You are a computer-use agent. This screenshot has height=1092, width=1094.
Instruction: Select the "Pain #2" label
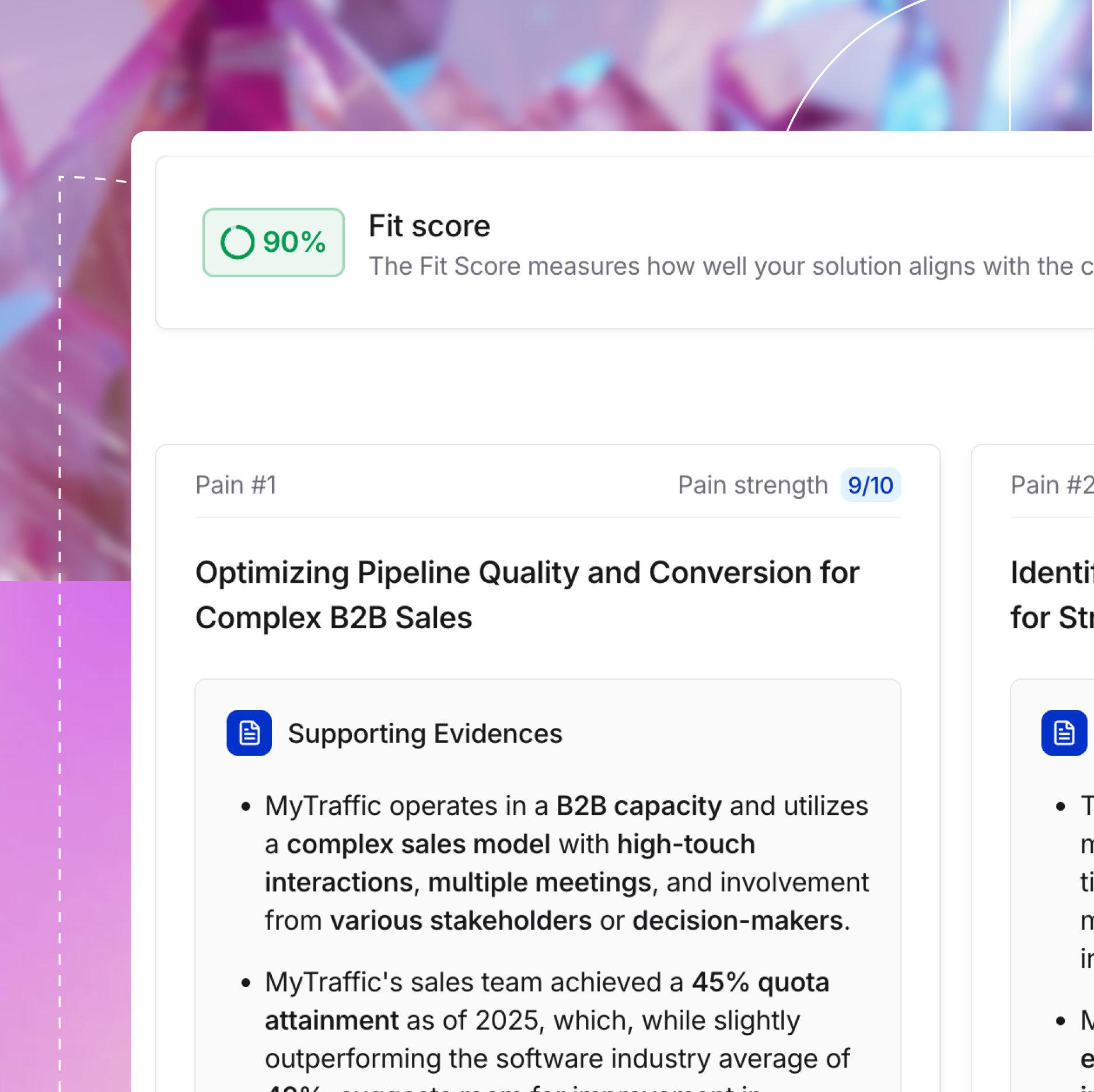pos(1050,485)
